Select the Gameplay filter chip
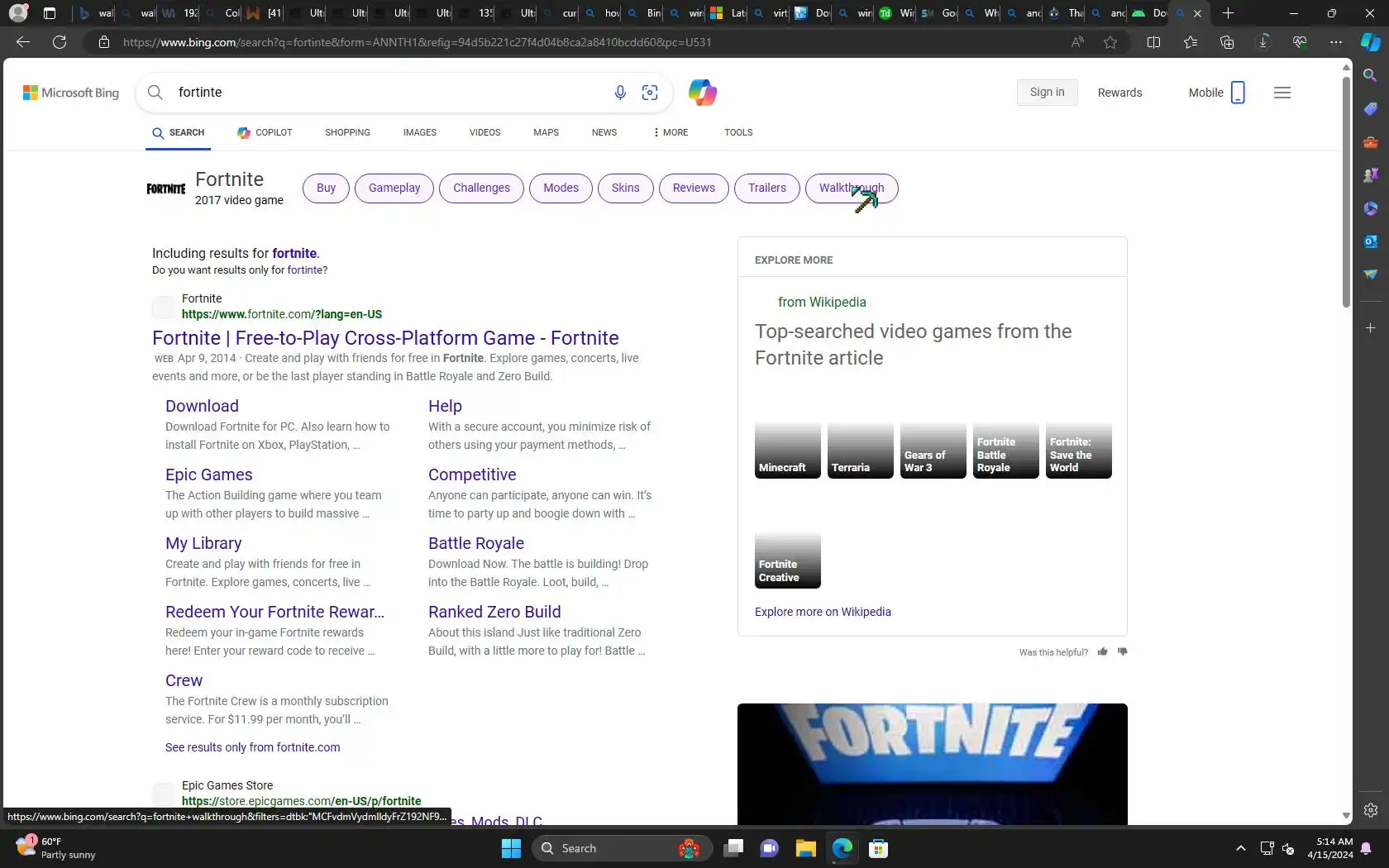This screenshot has height=868, width=1389. [x=394, y=188]
